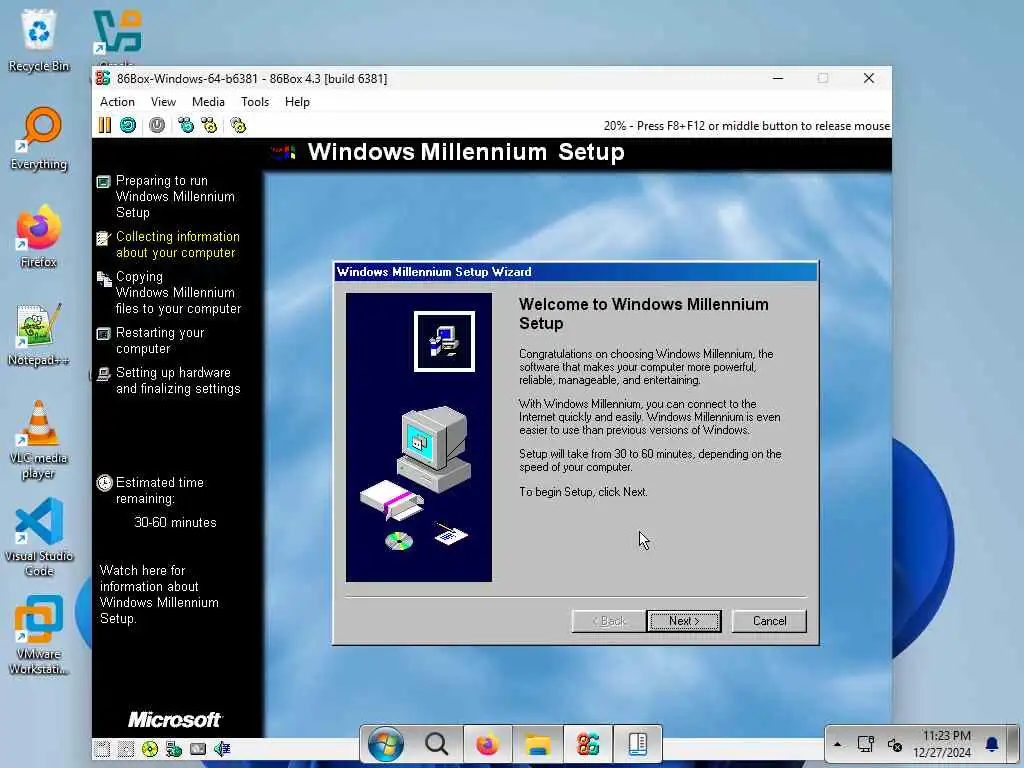Click the CD-ROM disc status bar icon
Viewport: 1024px width, 768px height.
[x=150, y=749]
